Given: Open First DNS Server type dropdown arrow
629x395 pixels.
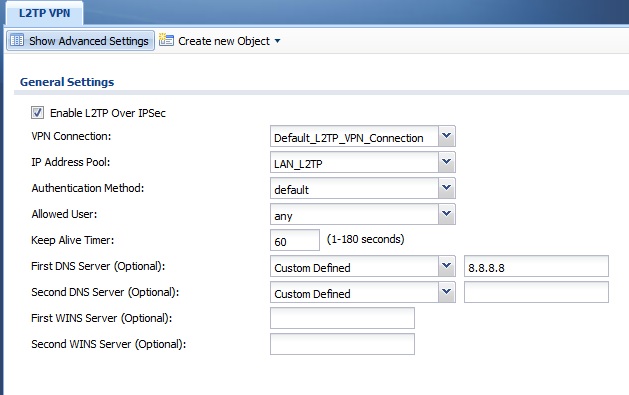Looking at the screenshot, I should click(446, 266).
